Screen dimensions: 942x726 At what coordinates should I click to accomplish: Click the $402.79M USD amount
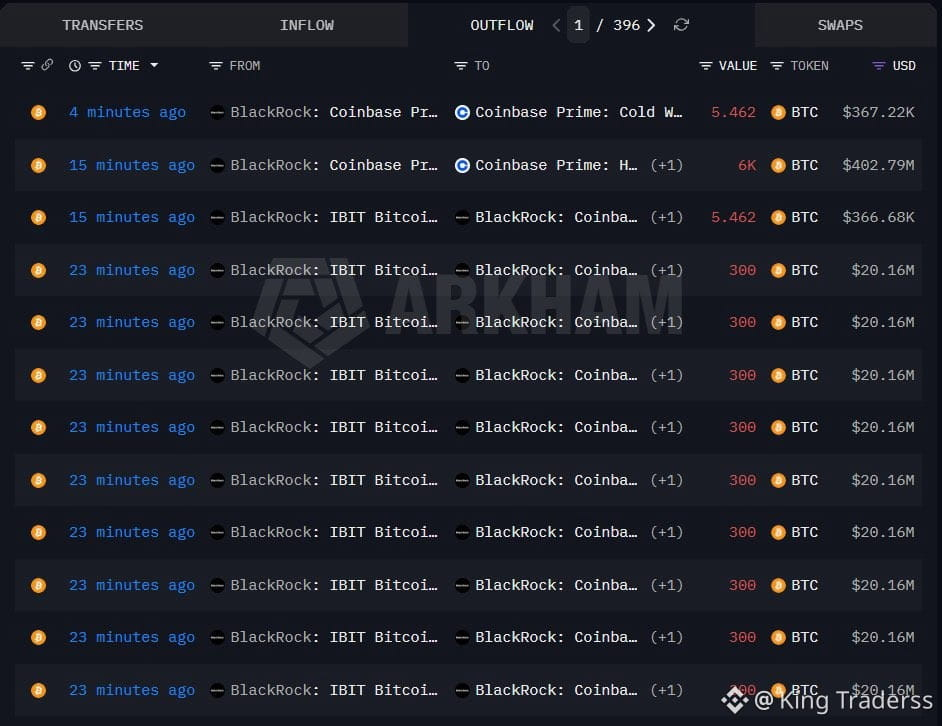878,165
